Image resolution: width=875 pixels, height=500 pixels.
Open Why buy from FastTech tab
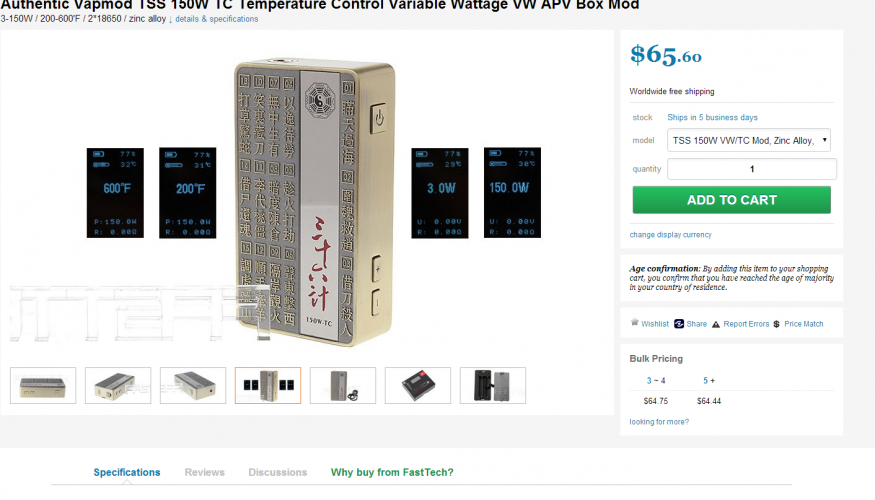392,472
